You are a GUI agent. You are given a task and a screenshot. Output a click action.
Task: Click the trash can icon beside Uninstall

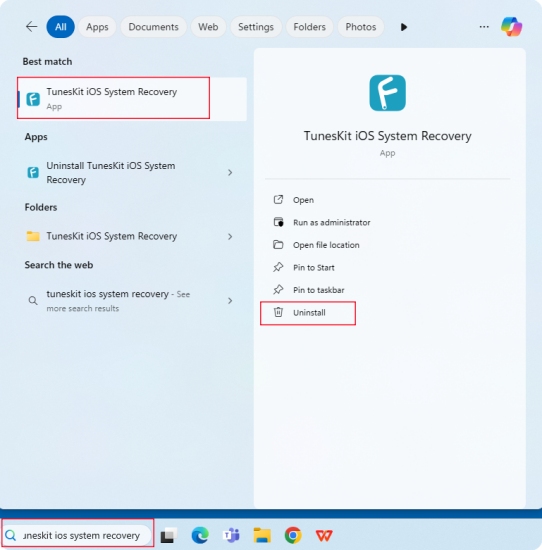278,312
